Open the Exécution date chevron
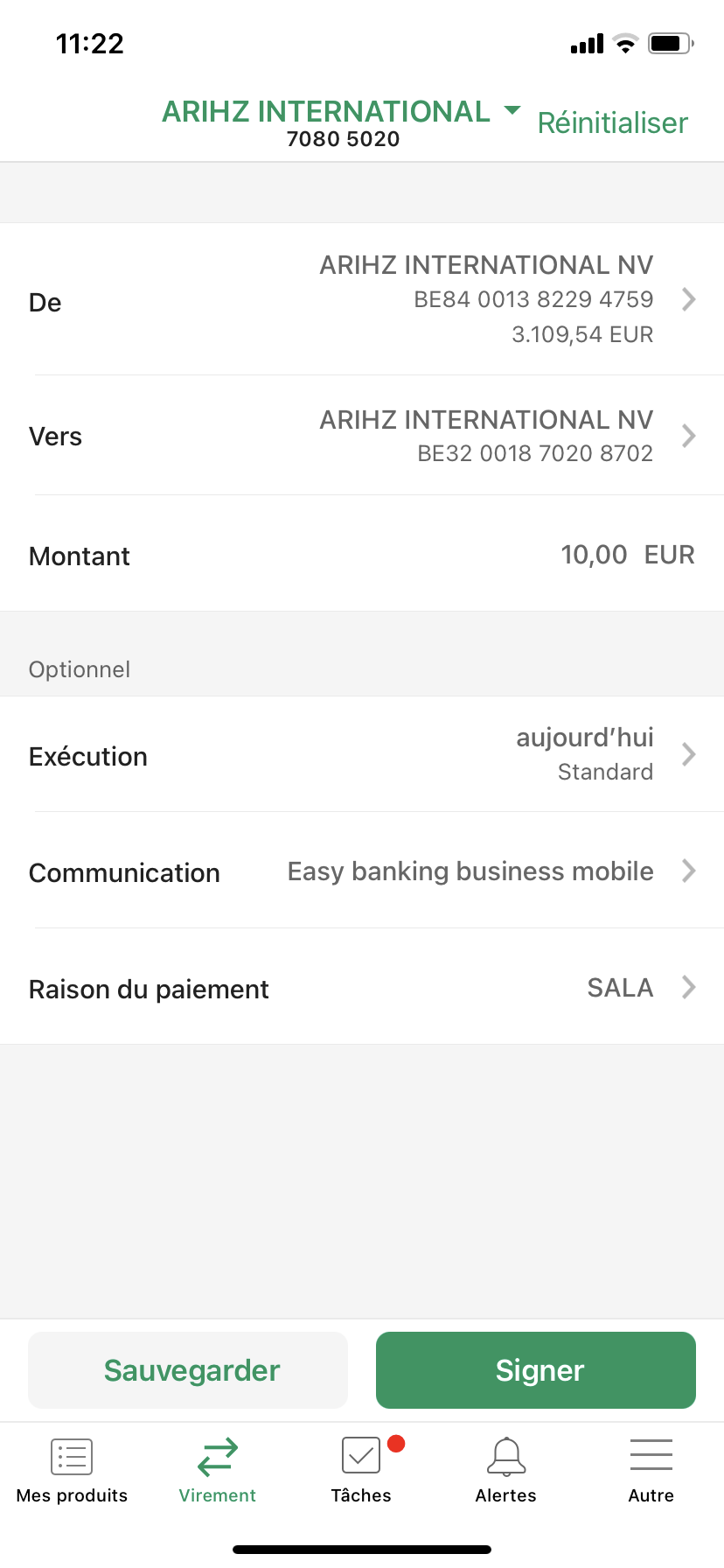Viewport: 724px width, 1568px height. click(x=689, y=754)
